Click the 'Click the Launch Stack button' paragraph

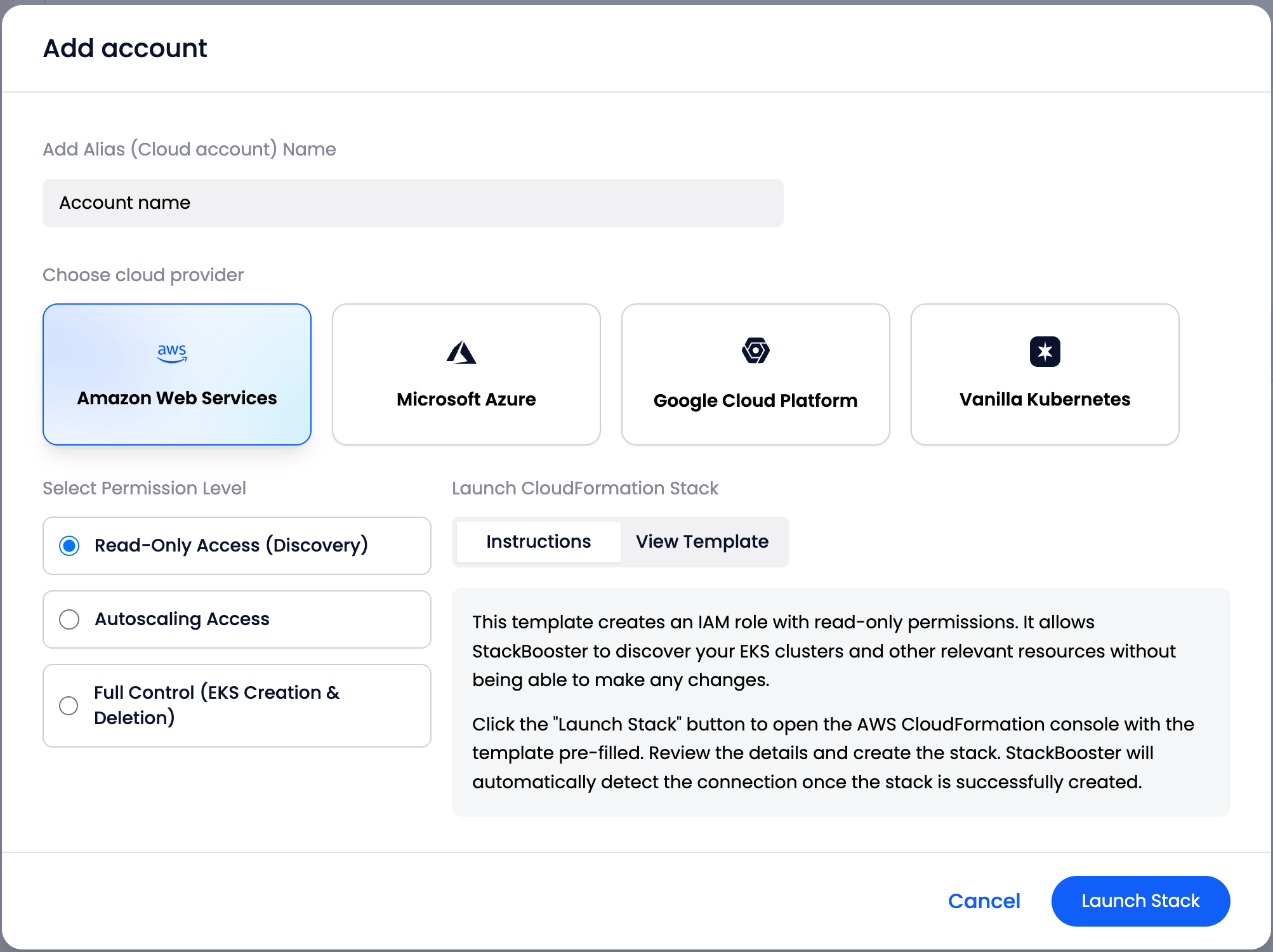(833, 753)
